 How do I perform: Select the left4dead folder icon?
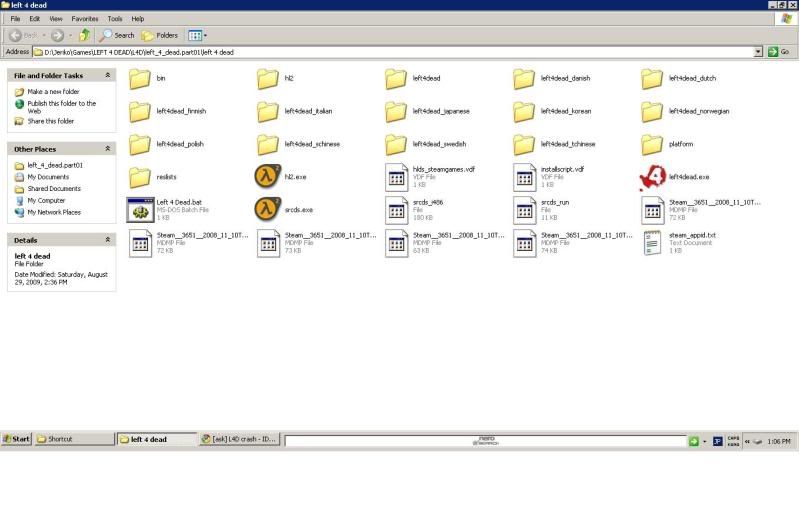click(395, 79)
